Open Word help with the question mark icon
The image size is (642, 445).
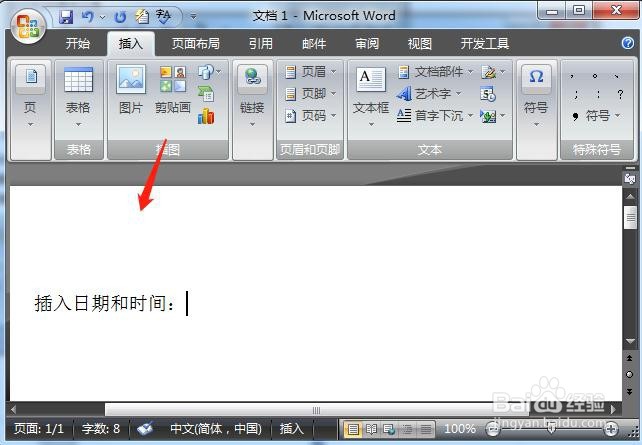[628, 43]
